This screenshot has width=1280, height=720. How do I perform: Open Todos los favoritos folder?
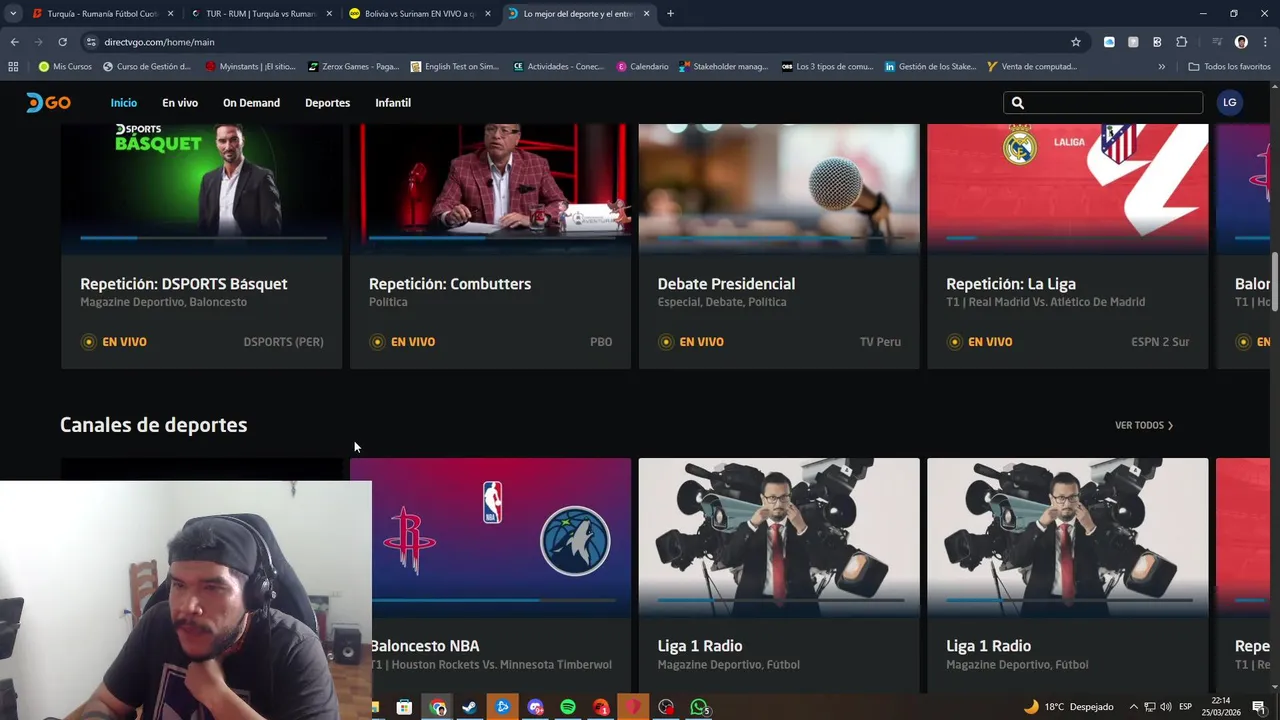[x=1229, y=67]
